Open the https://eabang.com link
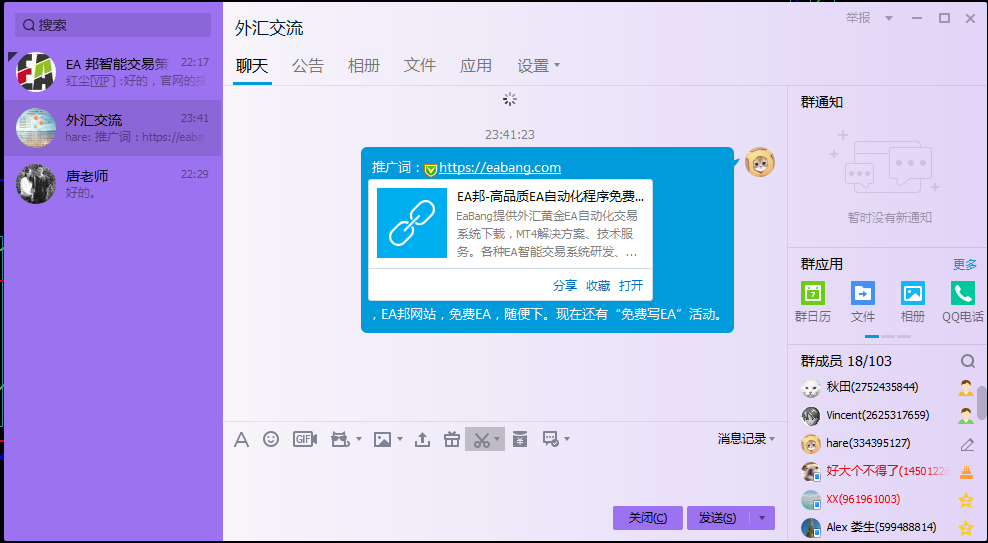The height and width of the screenshot is (543, 988). pyautogui.click(x=500, y=168)
